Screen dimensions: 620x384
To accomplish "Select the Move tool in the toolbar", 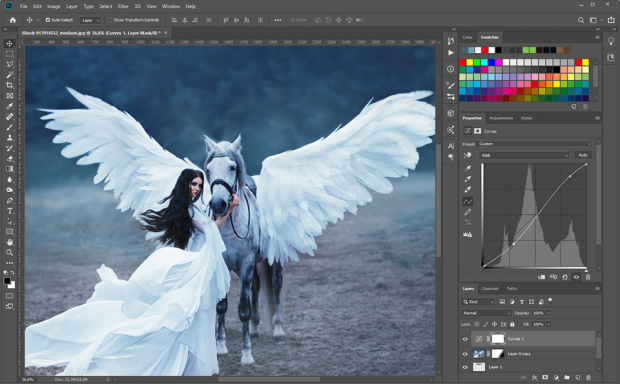I will (9, 44).
